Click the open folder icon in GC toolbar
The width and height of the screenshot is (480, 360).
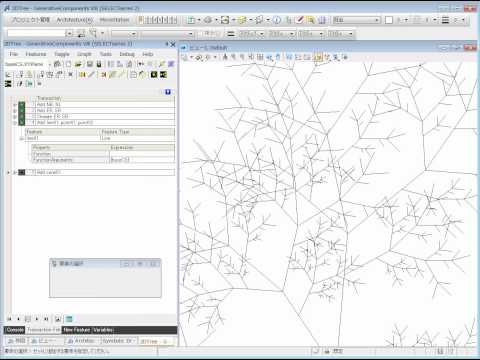(78, 64)
